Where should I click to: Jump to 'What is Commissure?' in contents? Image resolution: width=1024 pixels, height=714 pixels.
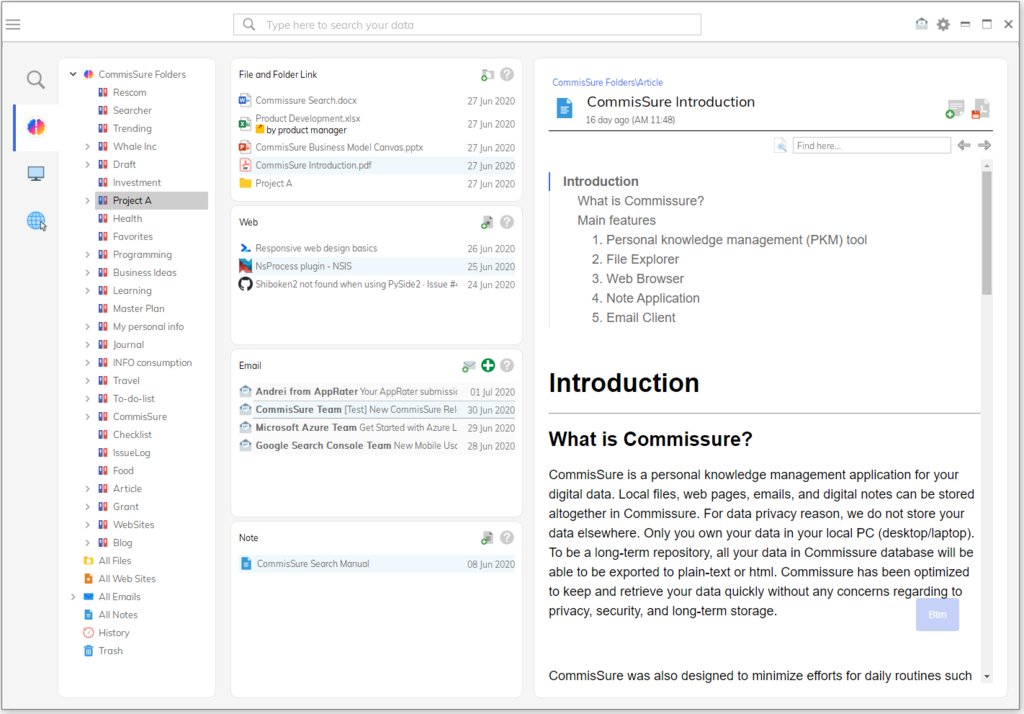pos(641,201)
